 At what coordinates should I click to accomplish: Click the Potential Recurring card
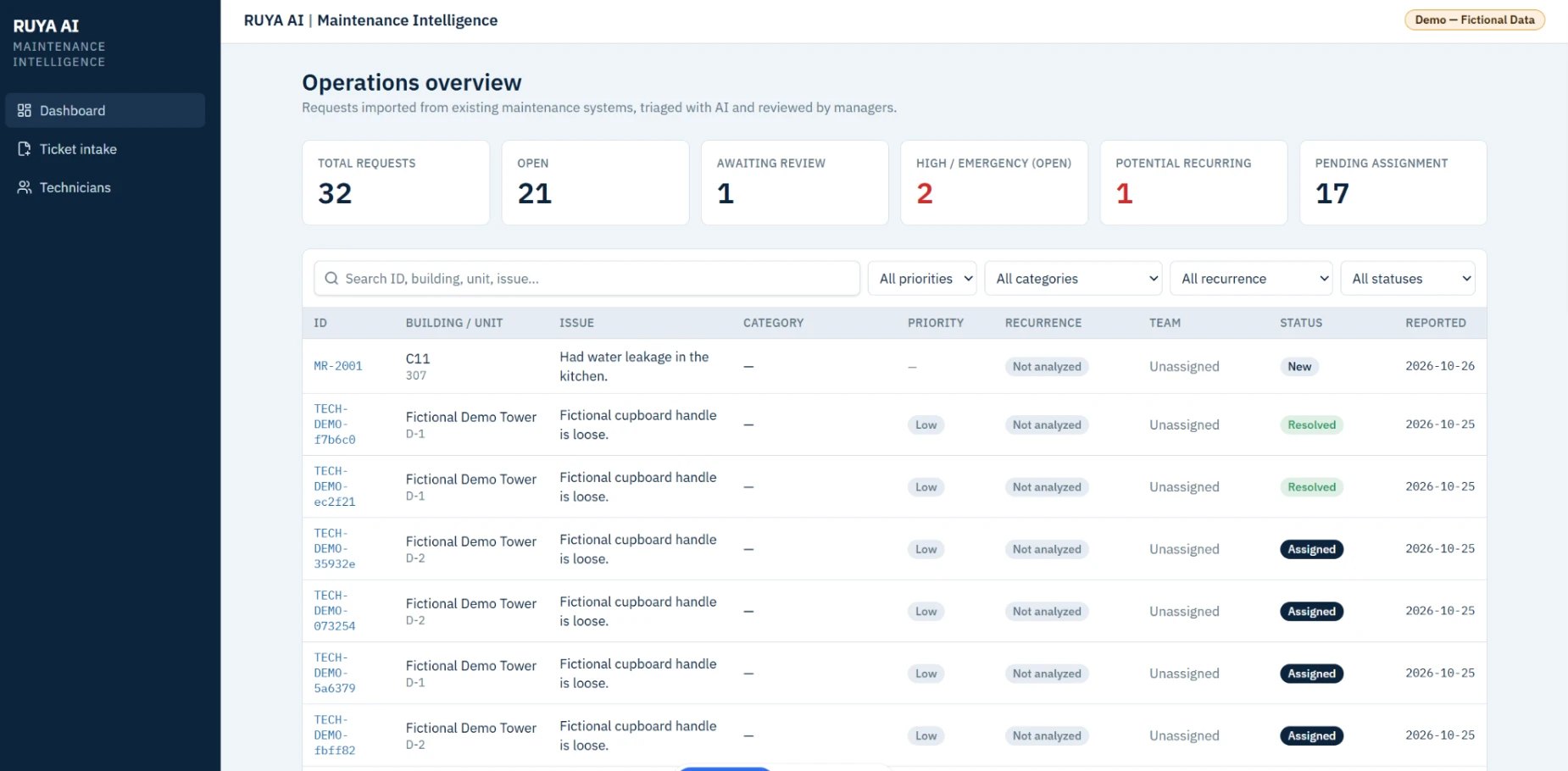[x=1193, y=183]
